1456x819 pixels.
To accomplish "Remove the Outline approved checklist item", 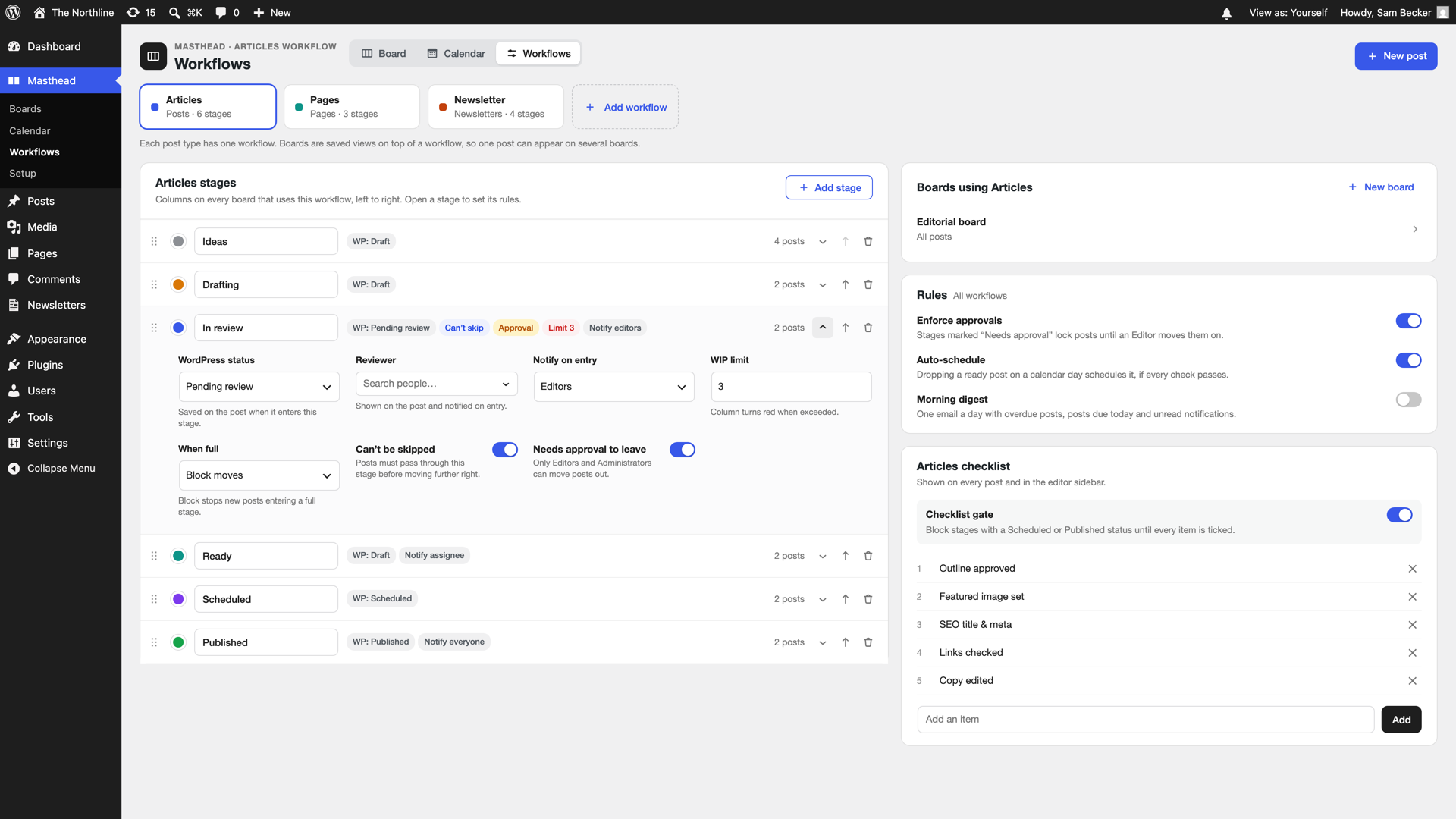I will [1412, 569].
